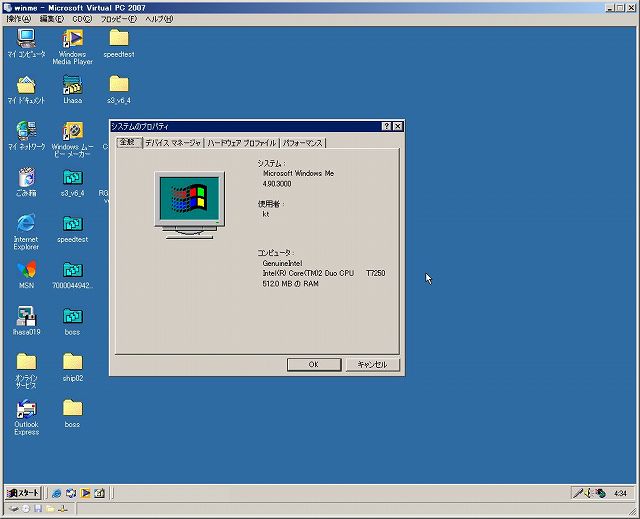This screenshot has width=640, height=519.
Task: Launch Media Player from Quick Launch bar
Action: click(x=85, y=493)
